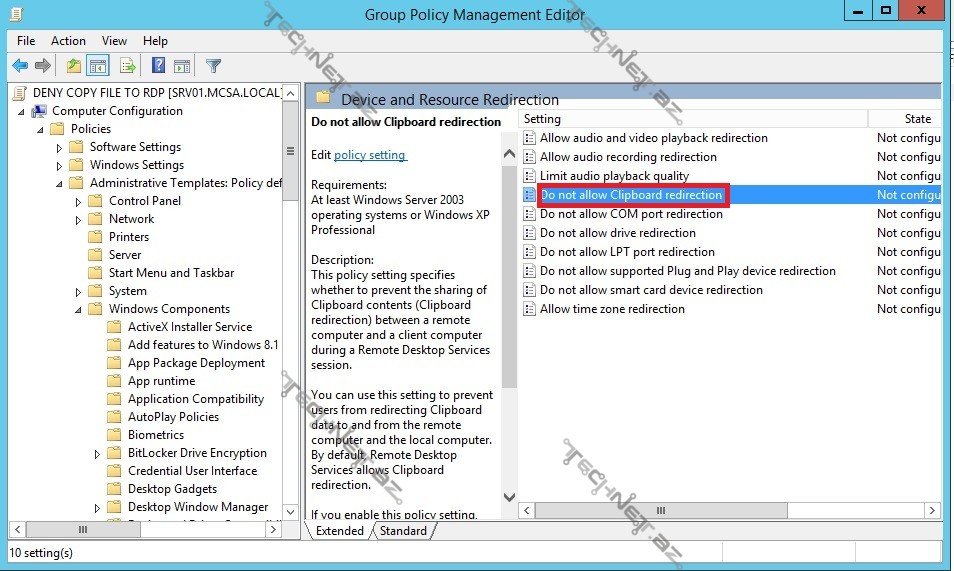Expand the Software Settings node

tap(59, 148)
